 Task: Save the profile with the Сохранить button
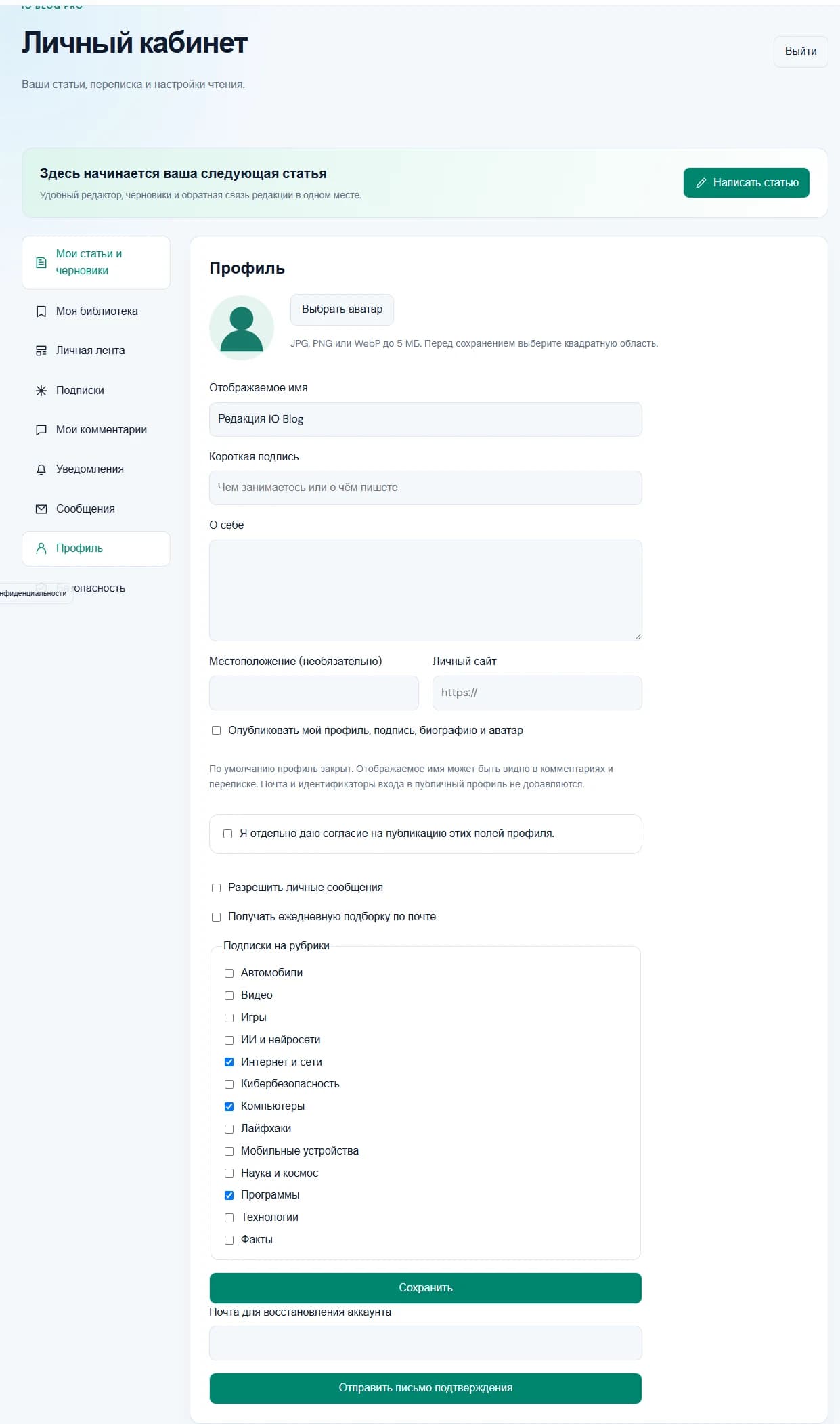point(426,1288)
